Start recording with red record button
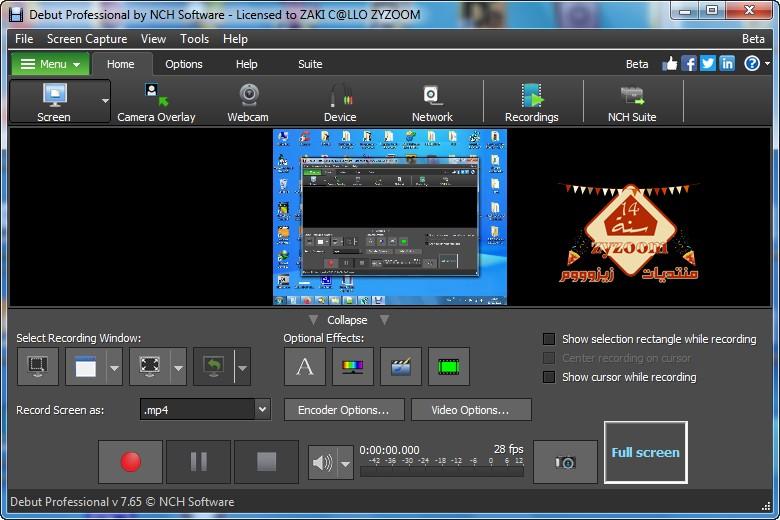Image resolution: width=780 pixels, height=520 pixels. coord(131,462)
